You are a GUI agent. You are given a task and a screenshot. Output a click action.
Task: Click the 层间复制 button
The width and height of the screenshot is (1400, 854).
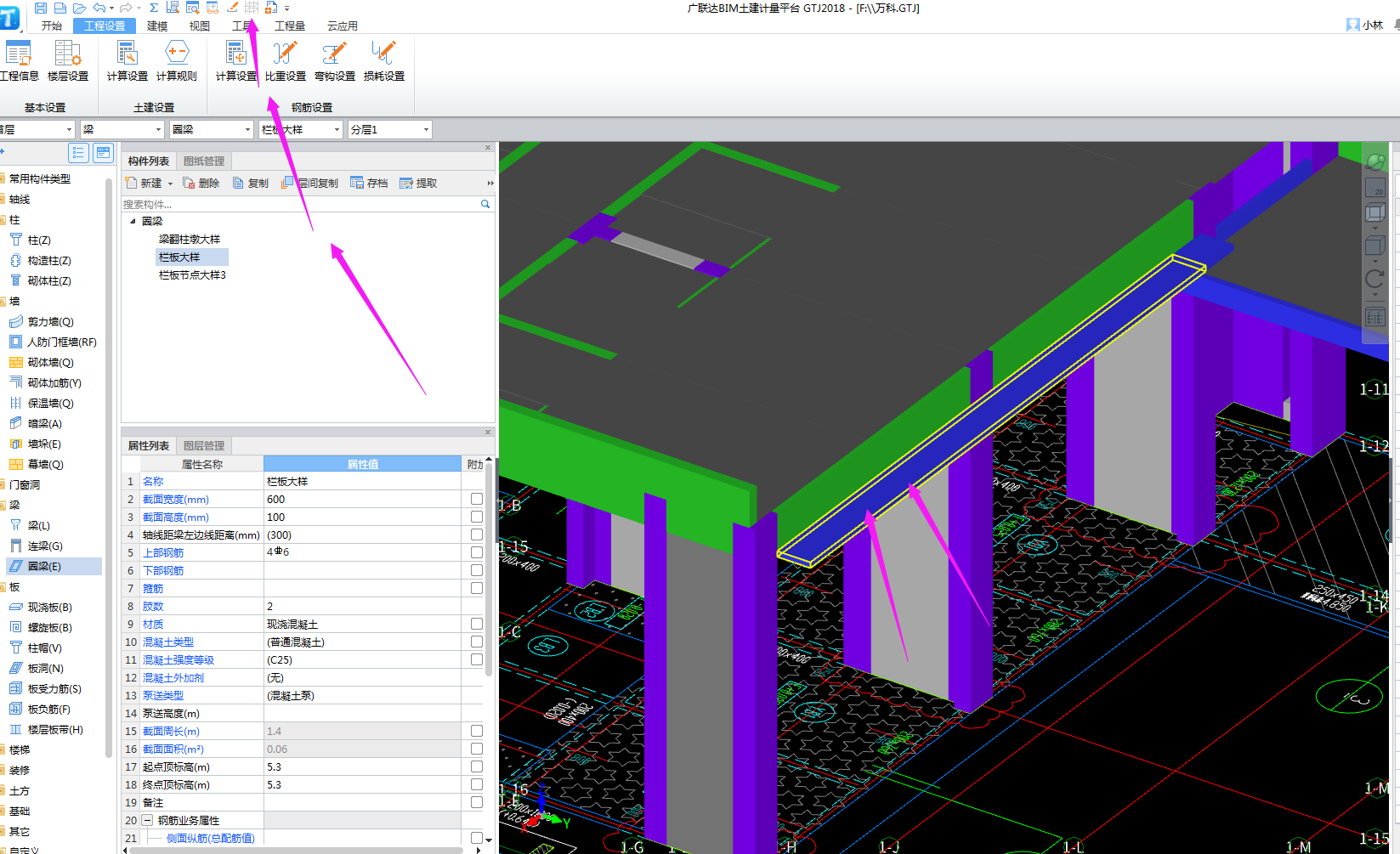(x=310, y=184)
